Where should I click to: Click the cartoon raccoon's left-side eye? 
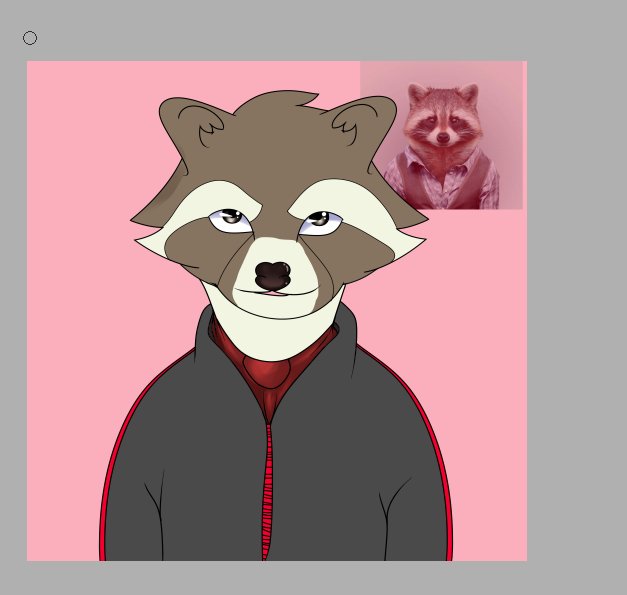pos(231,221)
